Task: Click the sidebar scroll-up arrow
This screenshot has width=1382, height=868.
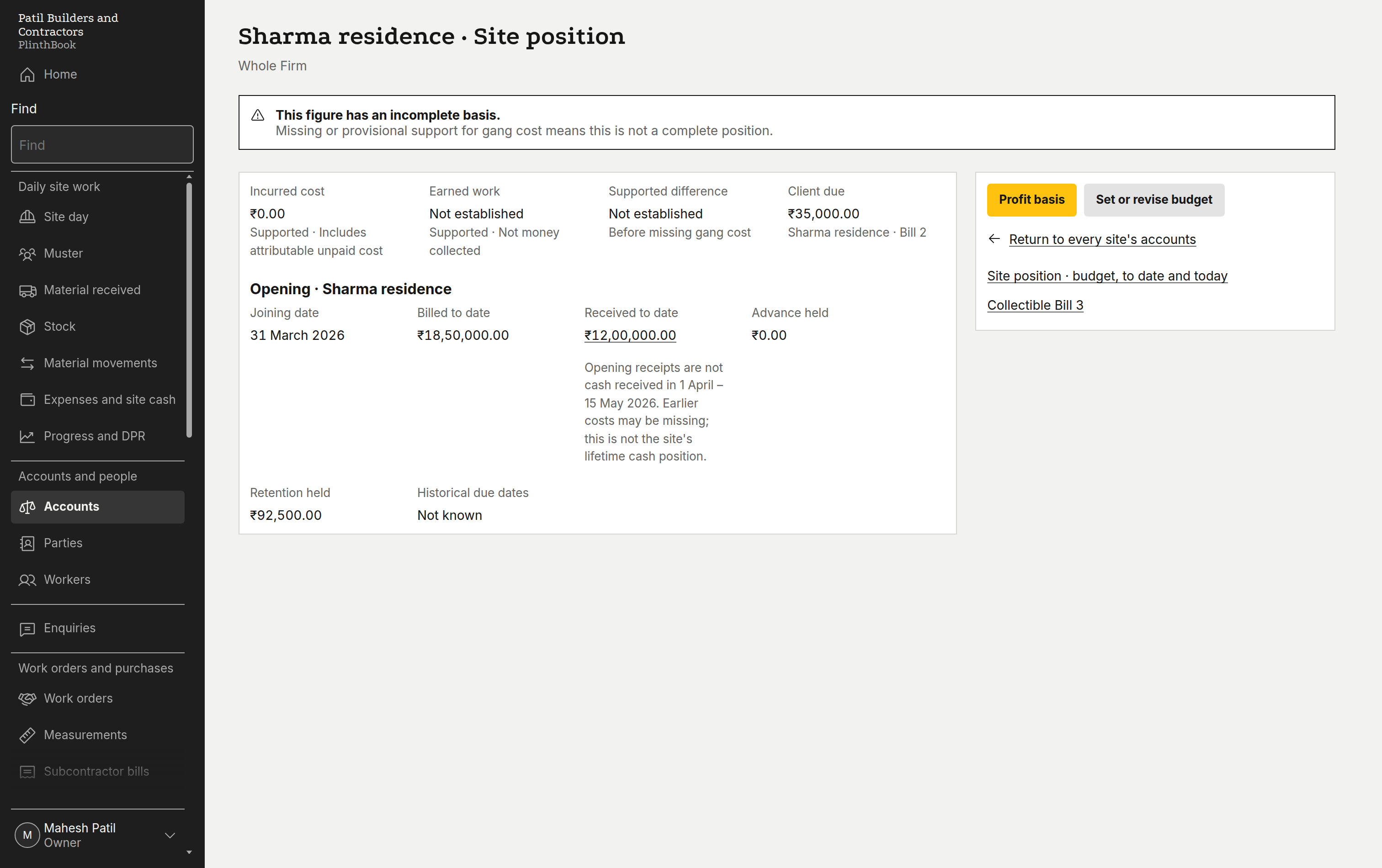Action: (x=189, y=177)
